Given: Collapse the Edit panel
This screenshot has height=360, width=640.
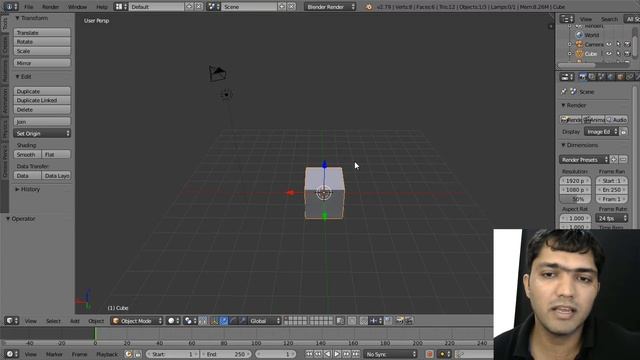Looking at the screenshot, I should tap(24, 76).
